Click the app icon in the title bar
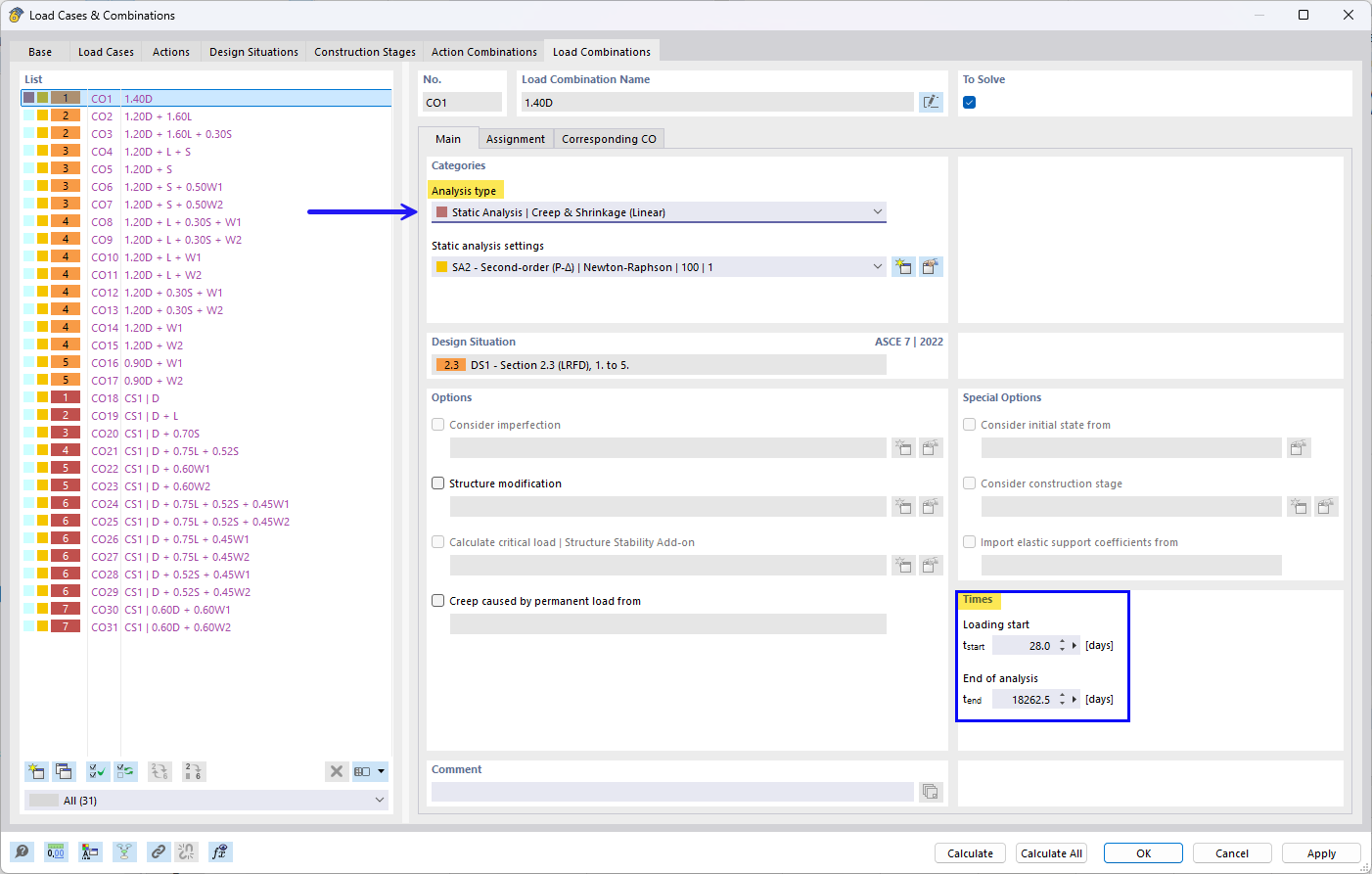1372x874 pixels. coord(16,15)
